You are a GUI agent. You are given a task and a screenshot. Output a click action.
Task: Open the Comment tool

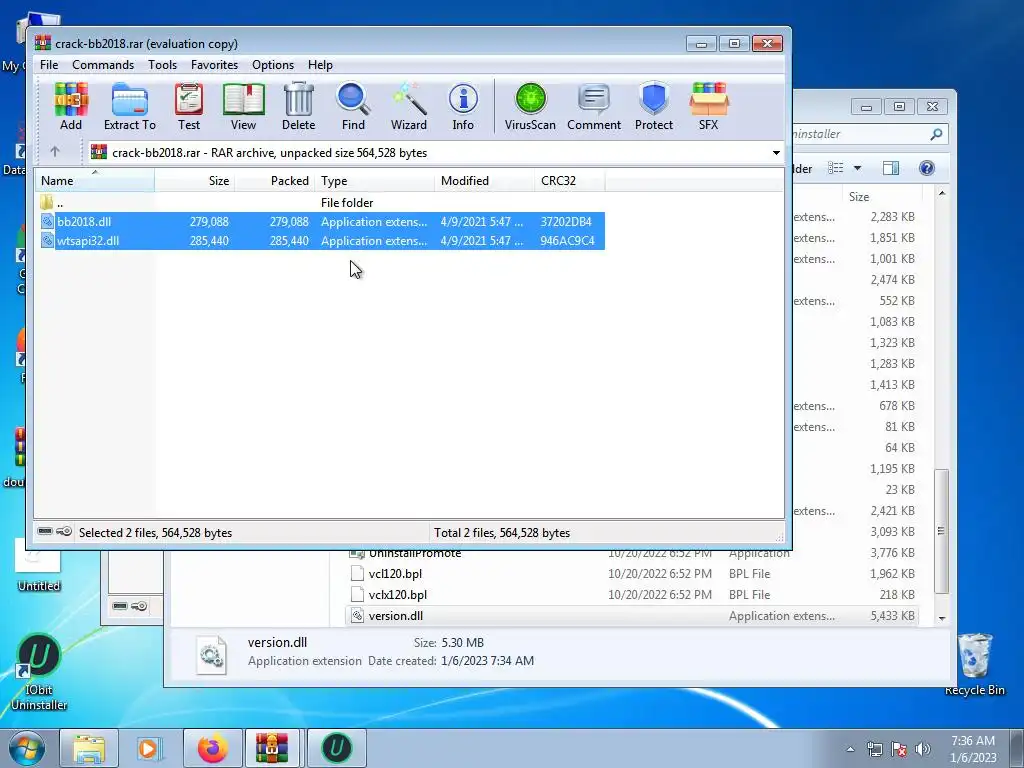594,107
